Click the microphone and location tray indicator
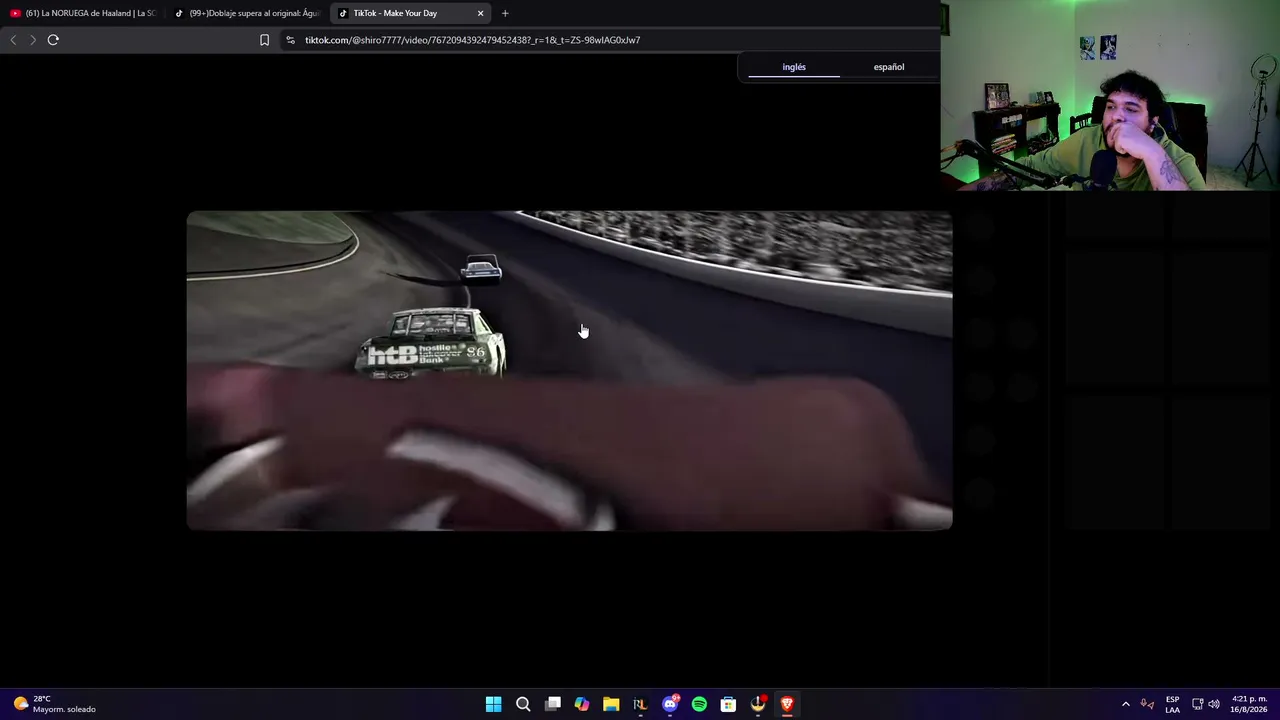Image resolution: width=1280 pixels, height=720 pixels. pos(1147,704)
